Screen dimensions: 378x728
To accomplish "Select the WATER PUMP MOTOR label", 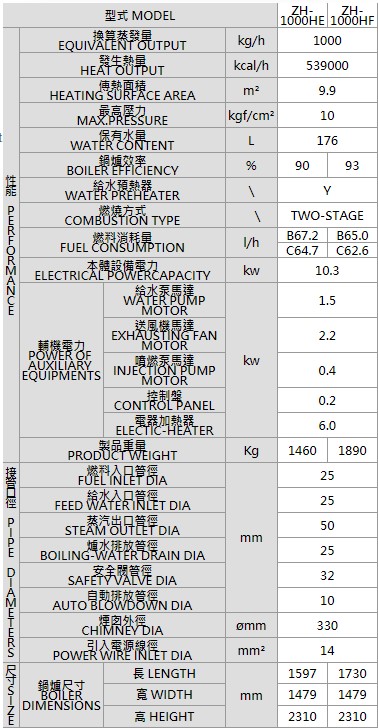I will [164, 300].
